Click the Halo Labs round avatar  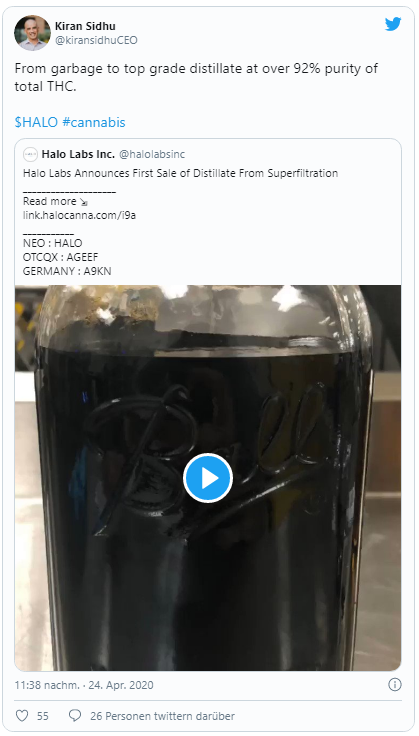(x=30, y=154)
